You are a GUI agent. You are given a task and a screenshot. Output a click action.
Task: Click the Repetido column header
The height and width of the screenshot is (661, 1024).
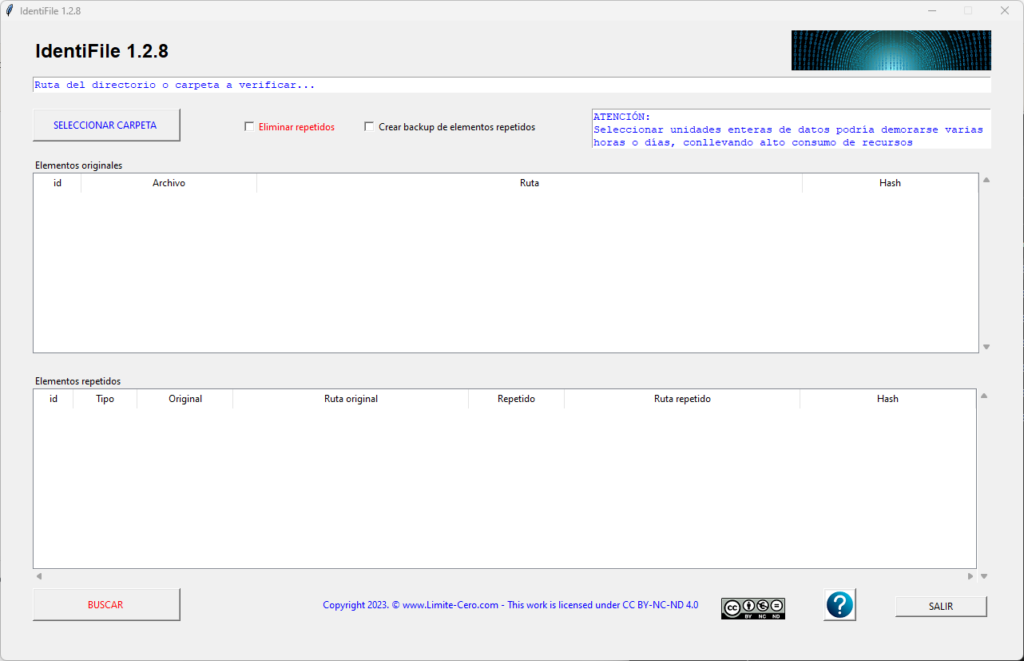(x=516, y=398)
